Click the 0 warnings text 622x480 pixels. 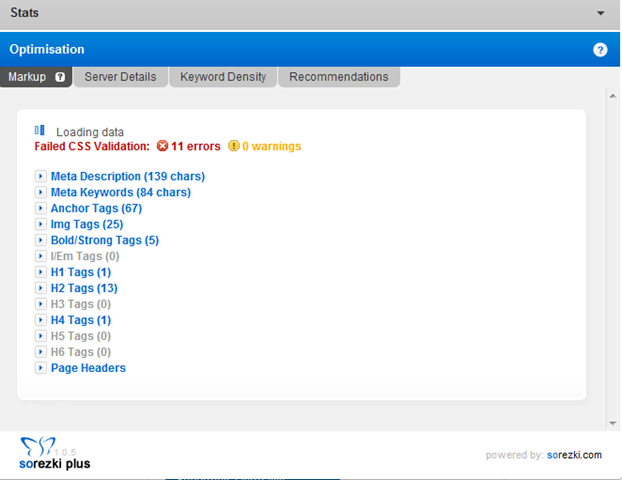pos(272,146)
